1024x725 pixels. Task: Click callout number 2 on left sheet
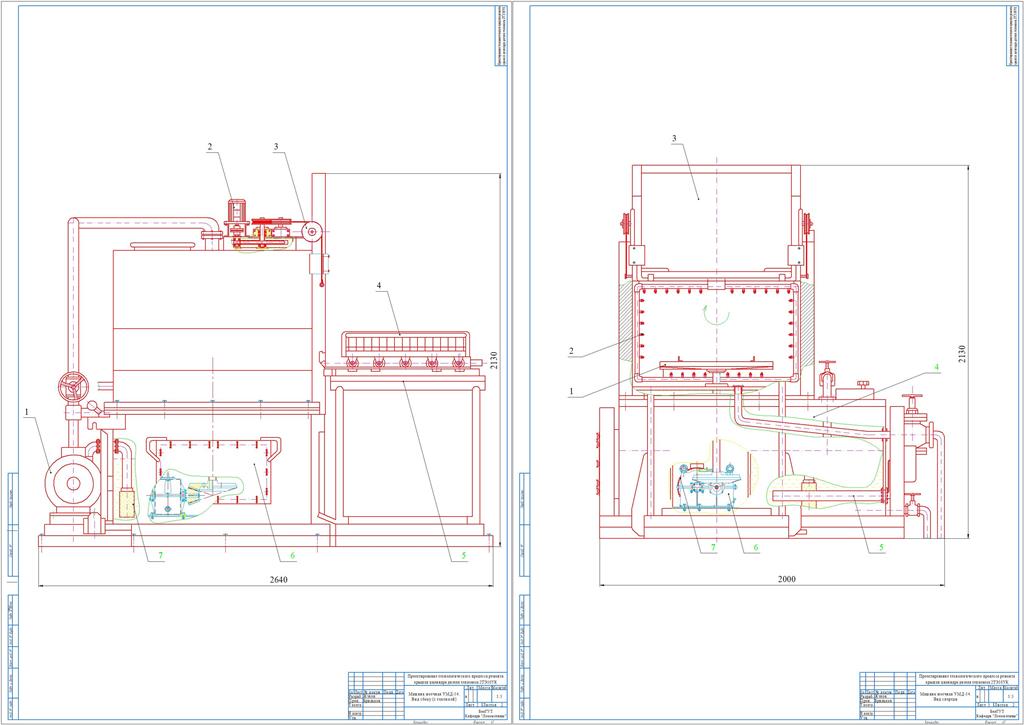[210, 148]
